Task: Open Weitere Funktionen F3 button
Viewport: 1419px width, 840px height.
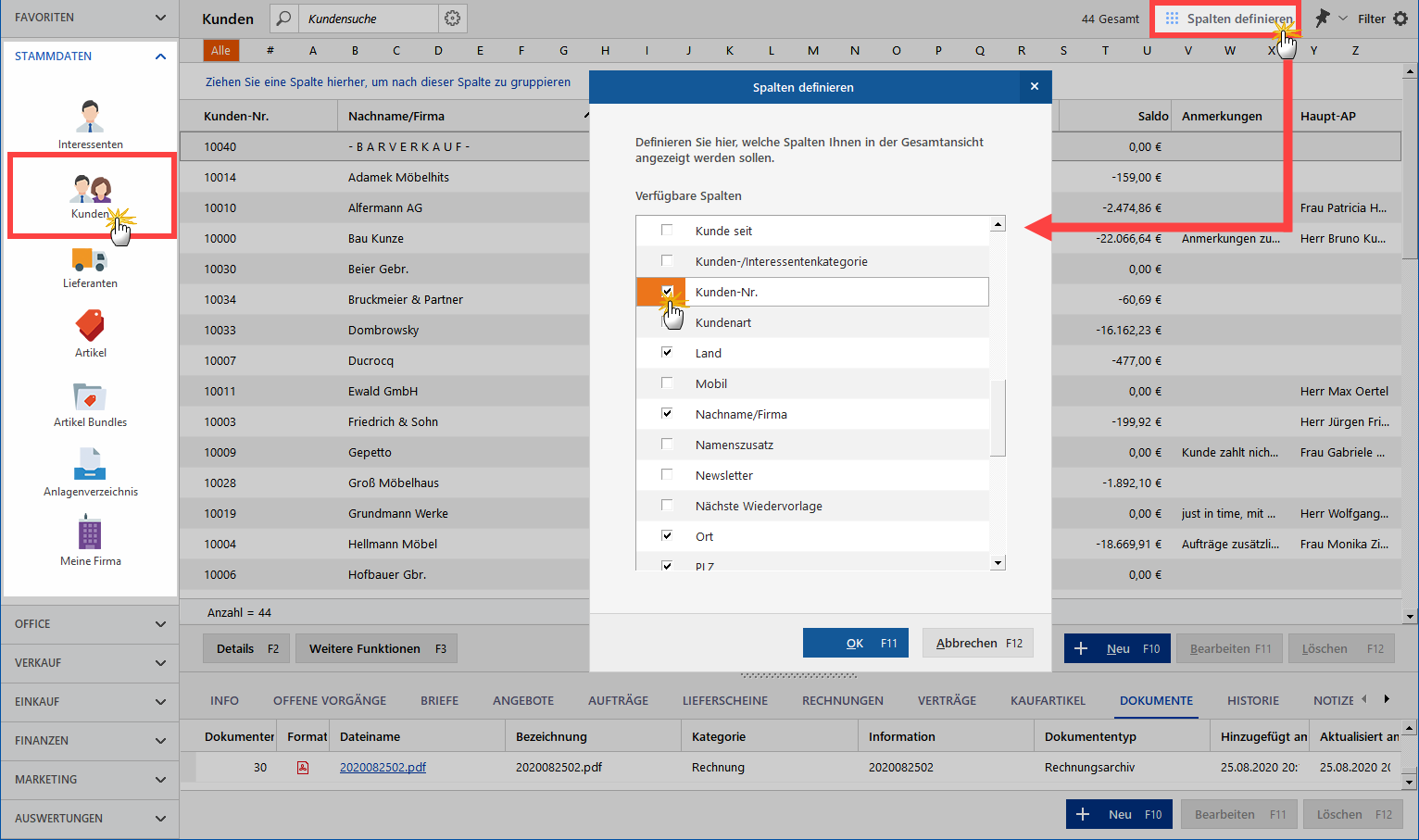Action: click(x=377, y=648)
